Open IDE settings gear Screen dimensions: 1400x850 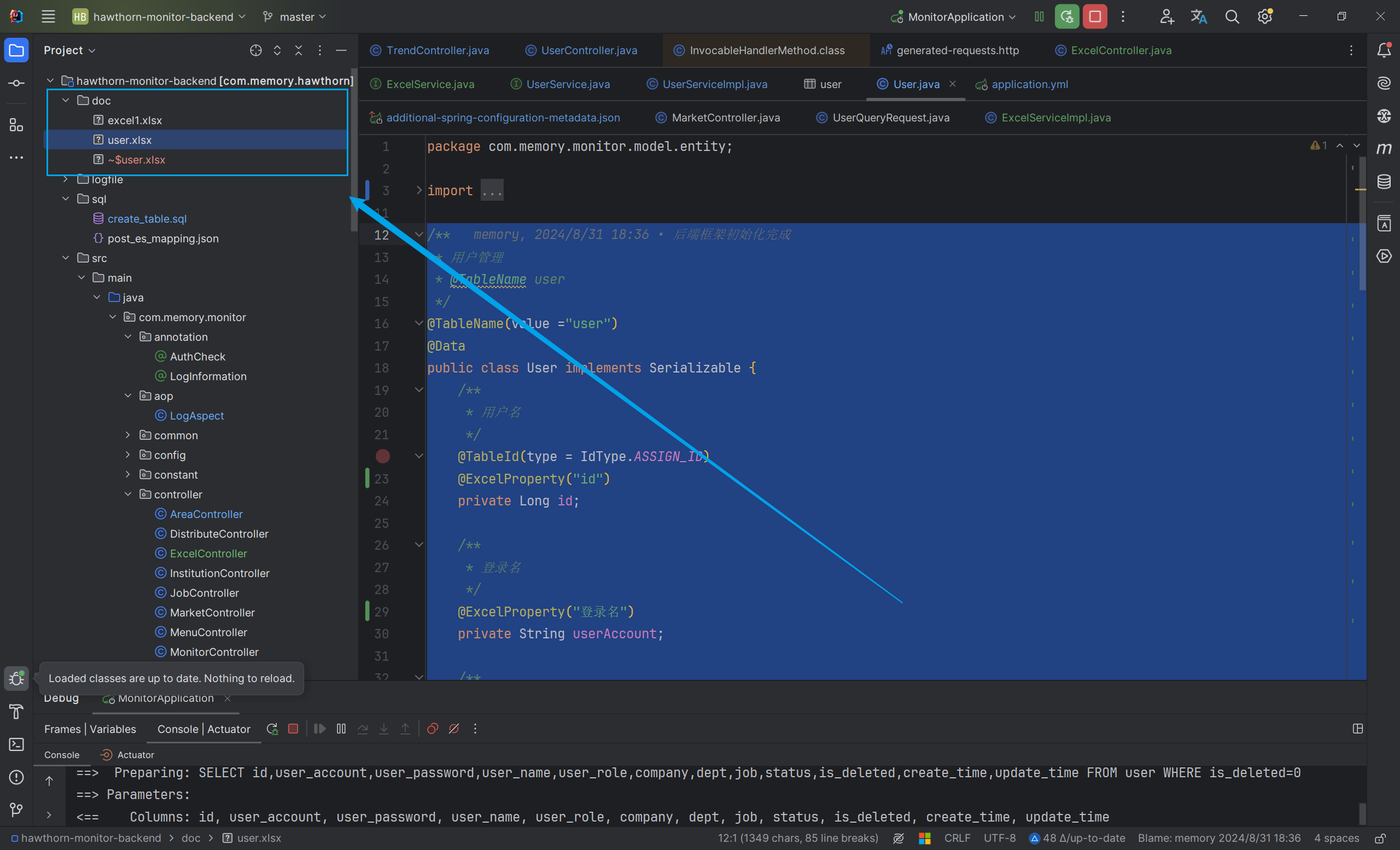click(1265, 16)
